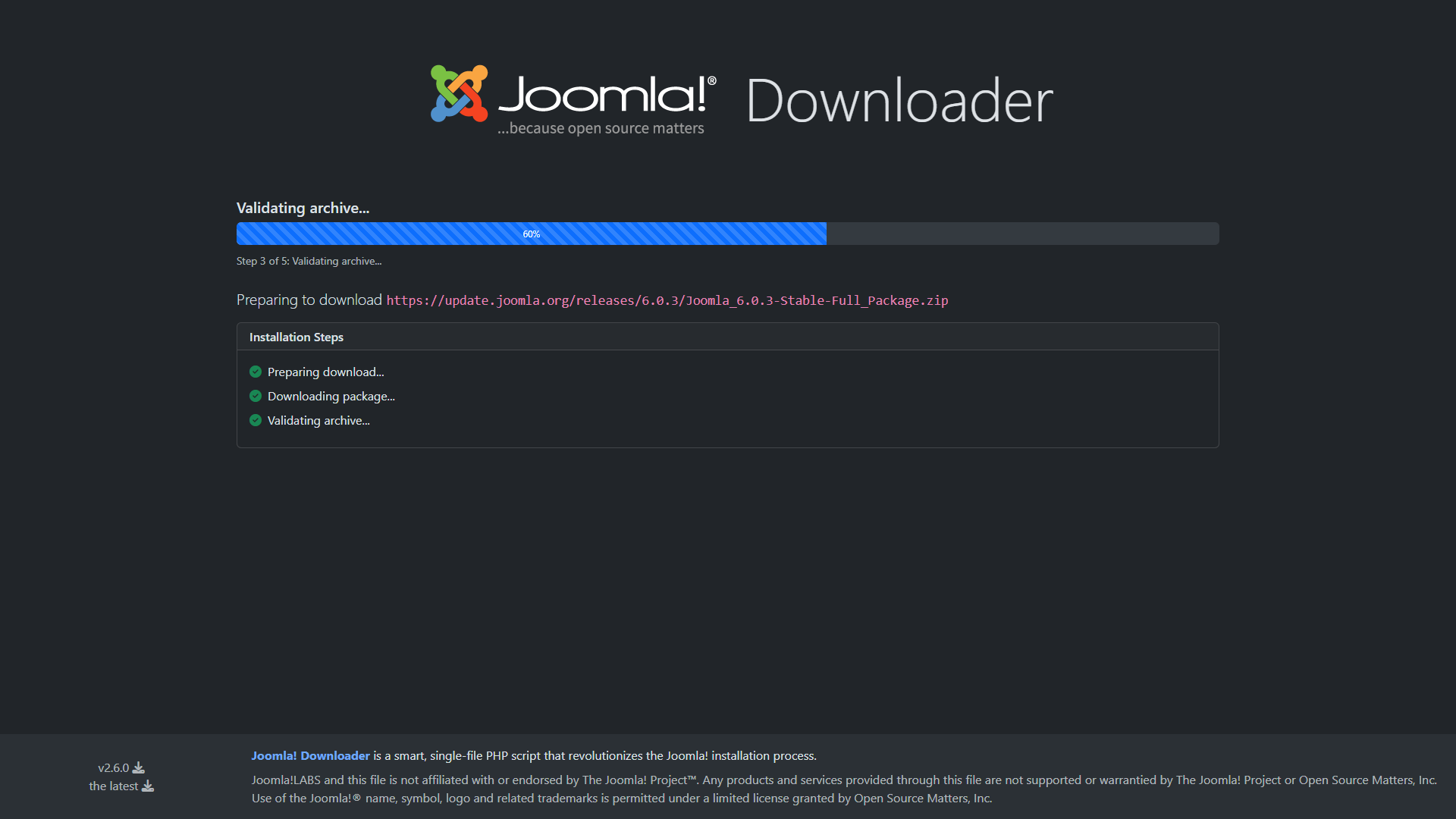Click the download icon next to v2.6.0
The height and width of the screenshot is (819, 1456).
(x=139, y=767)
